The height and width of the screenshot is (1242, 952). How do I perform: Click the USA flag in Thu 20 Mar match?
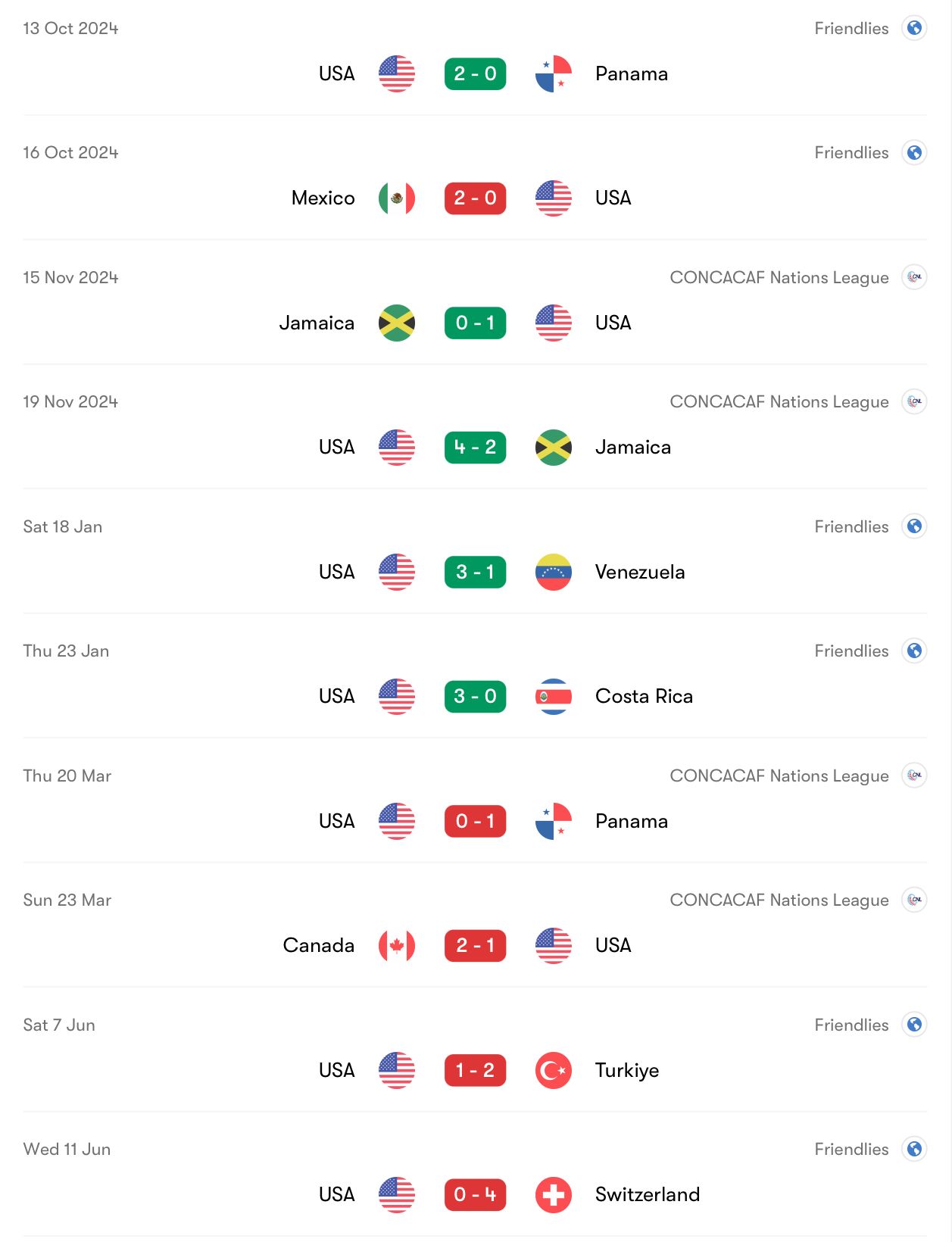click(x=397, y=822)
